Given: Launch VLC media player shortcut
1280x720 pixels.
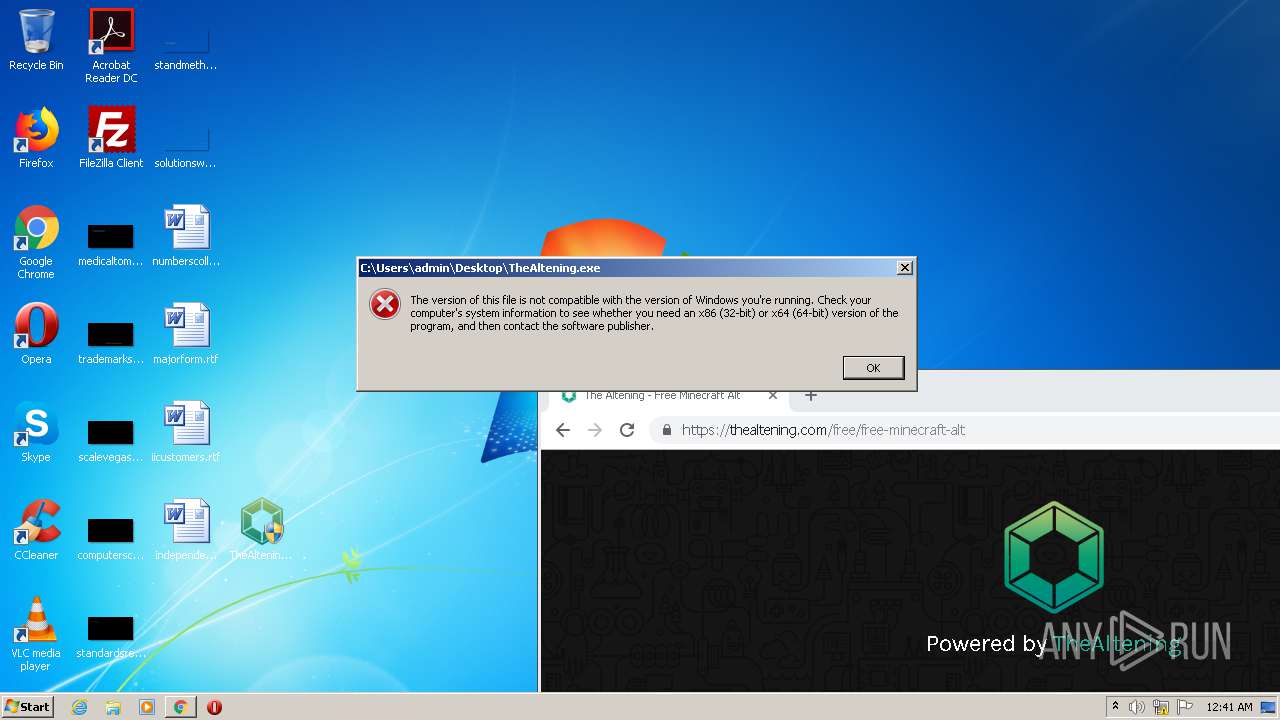Looking at the screenshot, I should coord(36,633).
